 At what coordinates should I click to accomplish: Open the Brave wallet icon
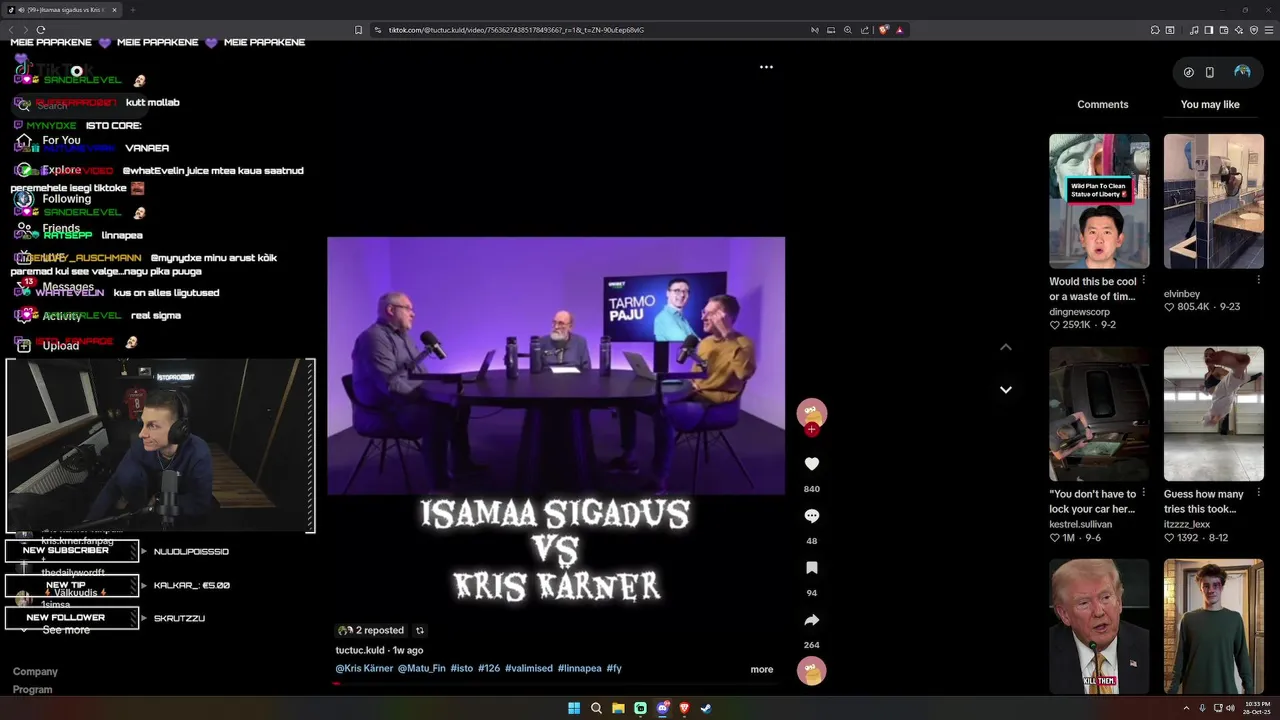coord(1223,30)
